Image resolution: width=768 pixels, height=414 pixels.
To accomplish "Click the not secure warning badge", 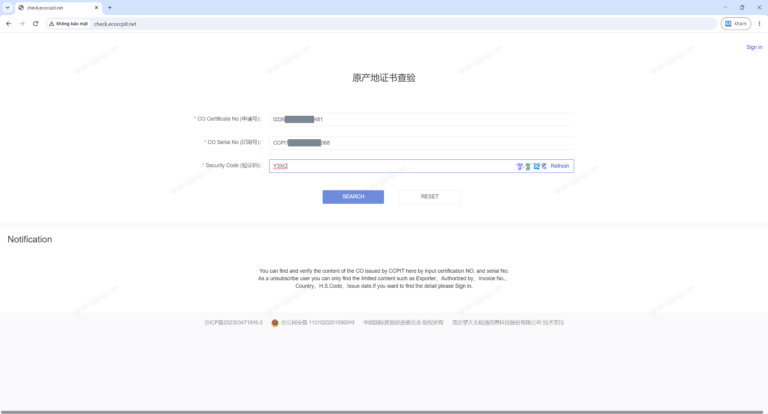I will click(x=69, y=24).
